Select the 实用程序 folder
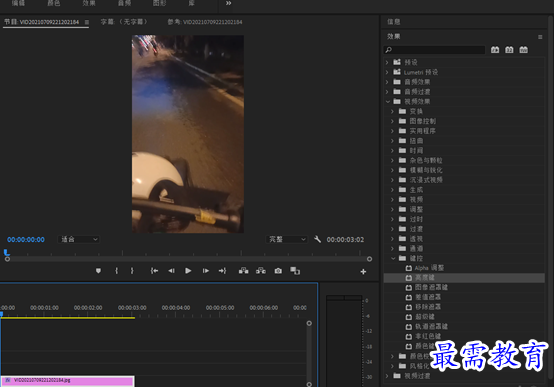The image size is (554, 387). (x=423, y=131)
